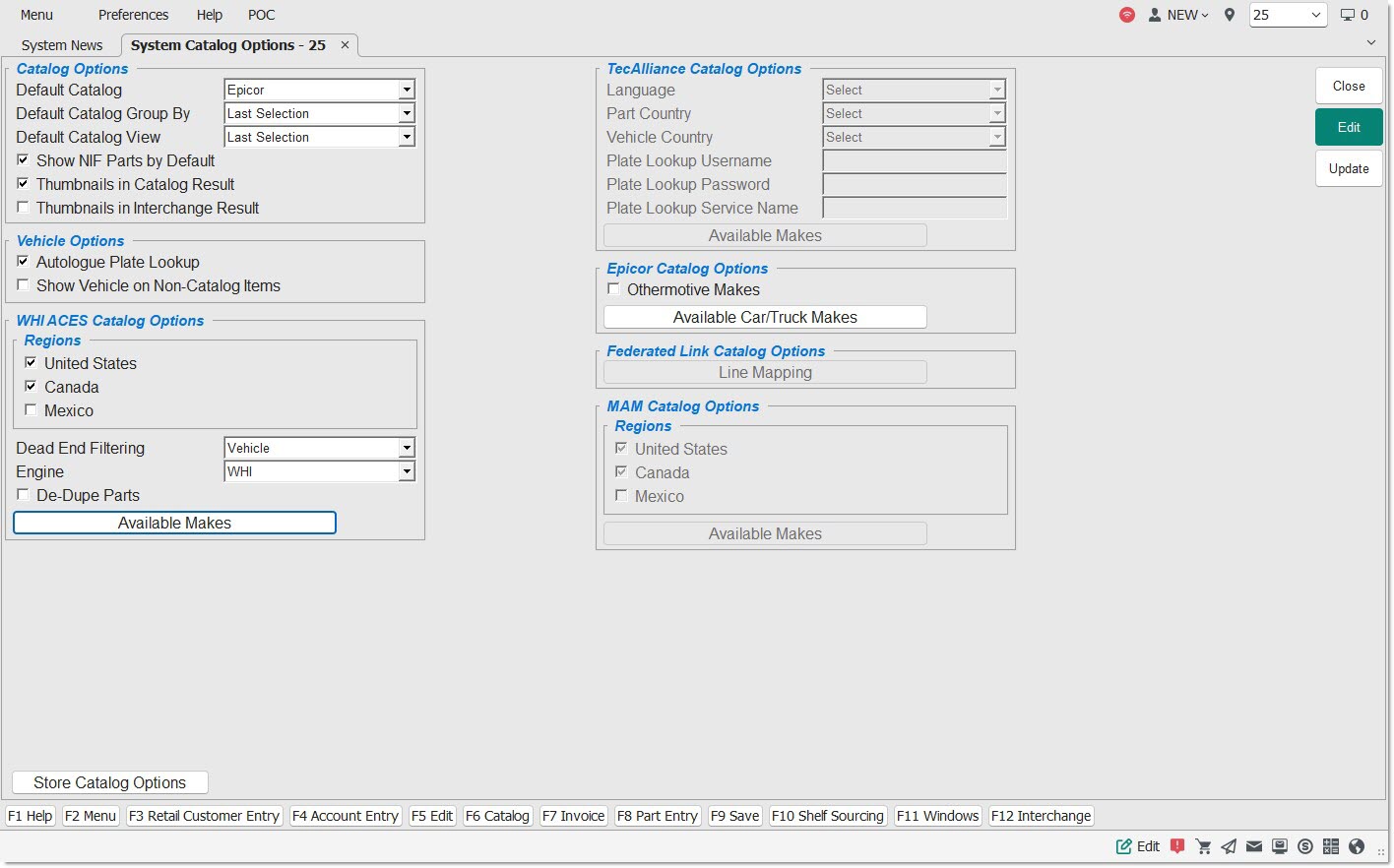Image resolution: width=1394 pixels, height=868 pixels.
Task: Close the System Catalog Options tab
Action: click(x=345, y=45)
